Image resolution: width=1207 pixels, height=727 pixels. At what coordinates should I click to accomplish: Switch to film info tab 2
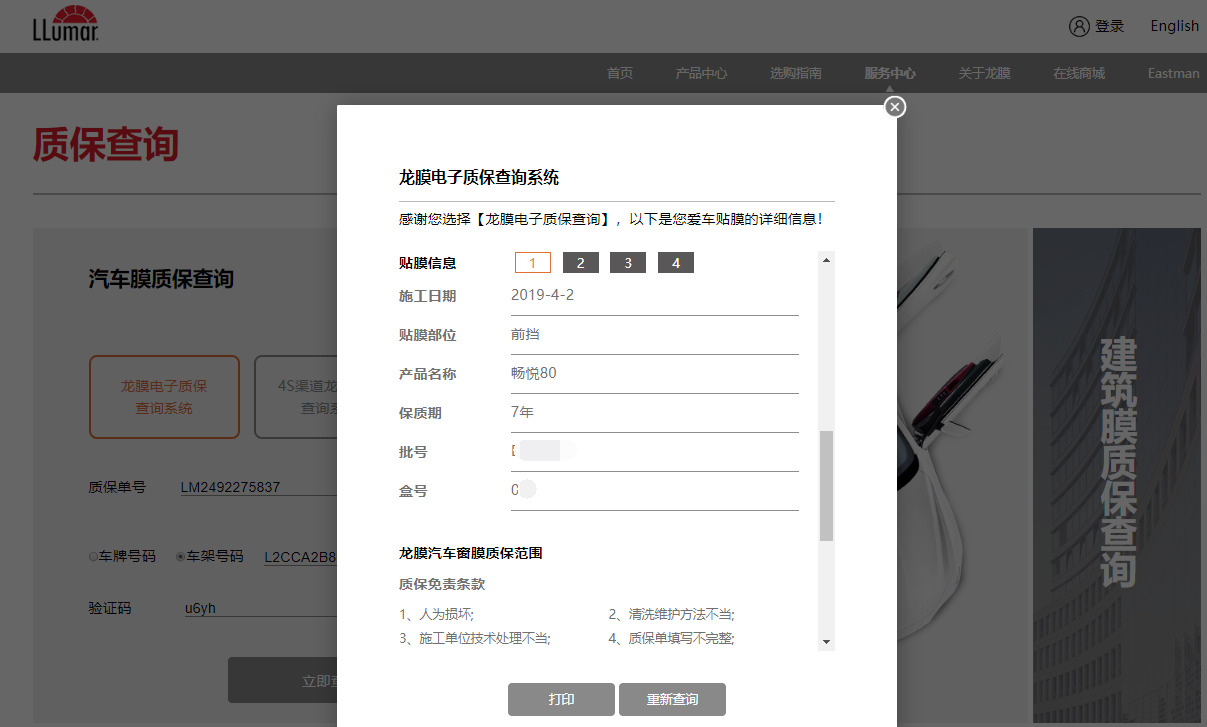pos(580,263)
